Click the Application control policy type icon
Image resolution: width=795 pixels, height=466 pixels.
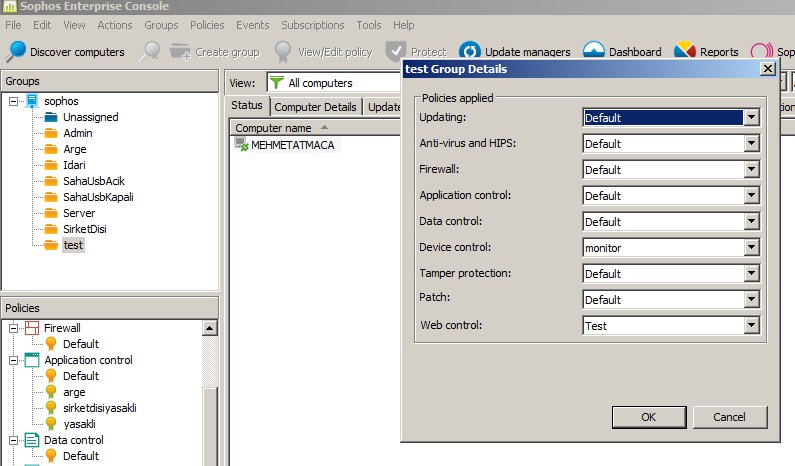(32, 360)
